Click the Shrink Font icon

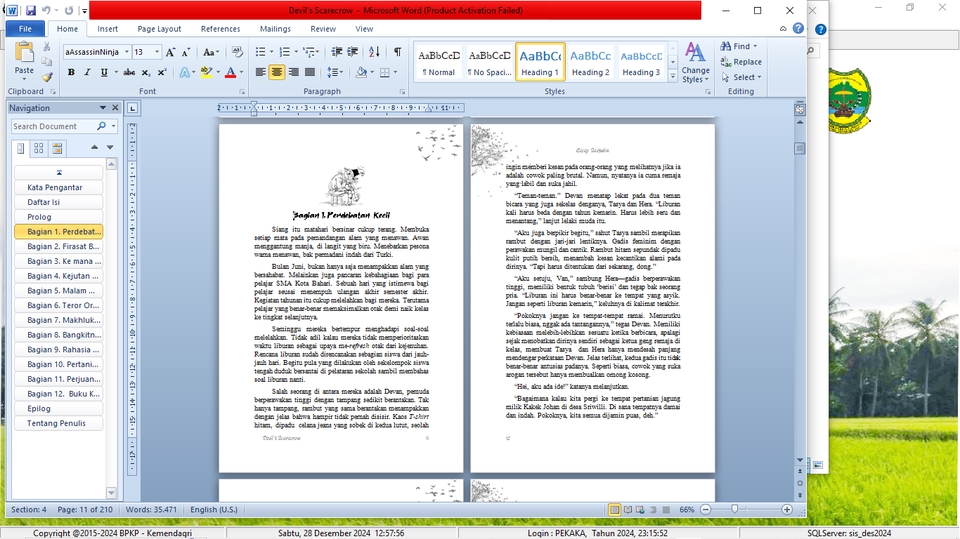pyautogui.click(x=186, y=53)
